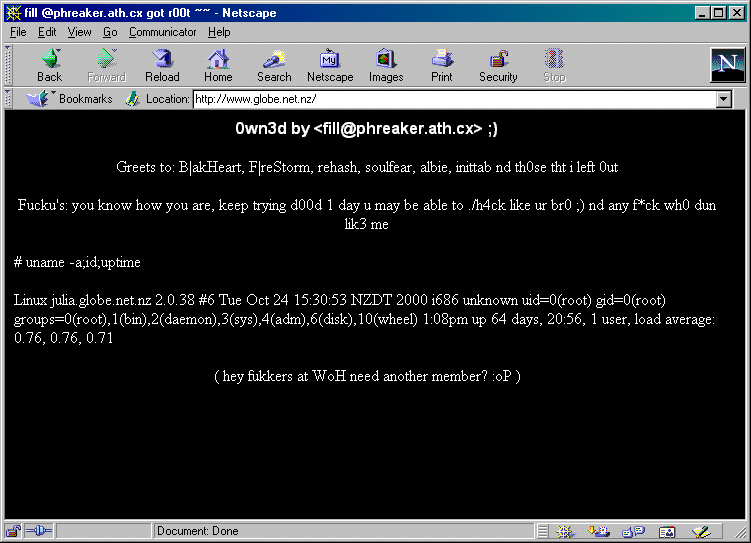Go to the Home page

[x=218, y=66]
